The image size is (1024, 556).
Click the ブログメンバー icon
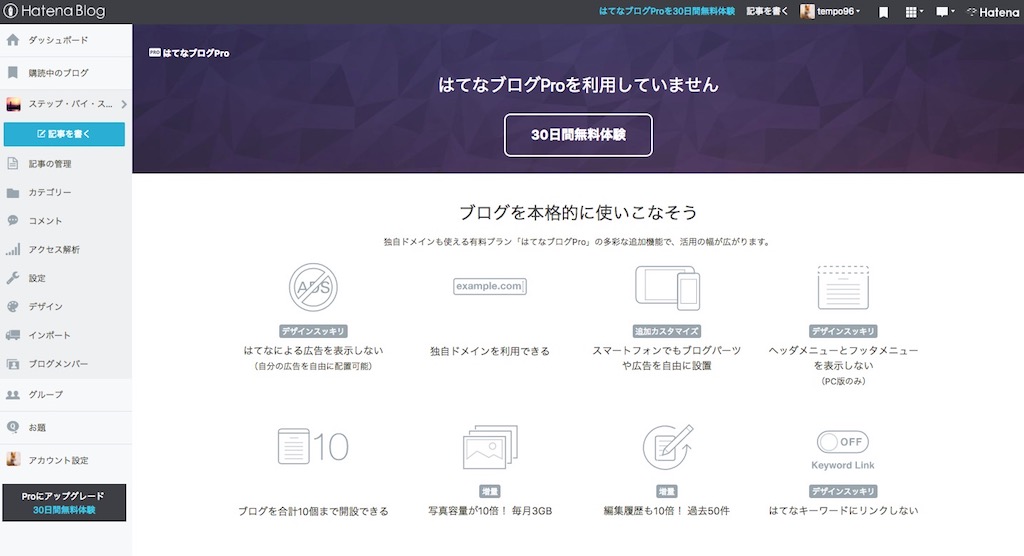[x=12, y=364]
